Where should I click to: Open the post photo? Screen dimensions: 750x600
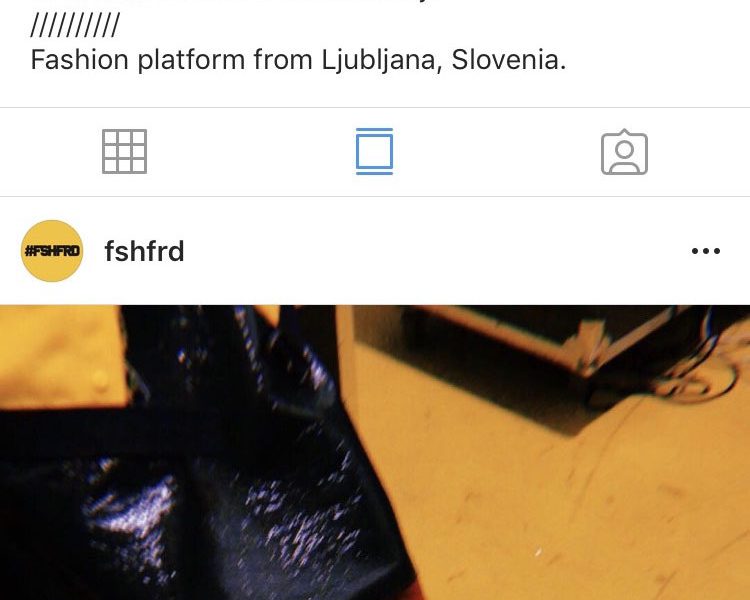pos(375,452)
